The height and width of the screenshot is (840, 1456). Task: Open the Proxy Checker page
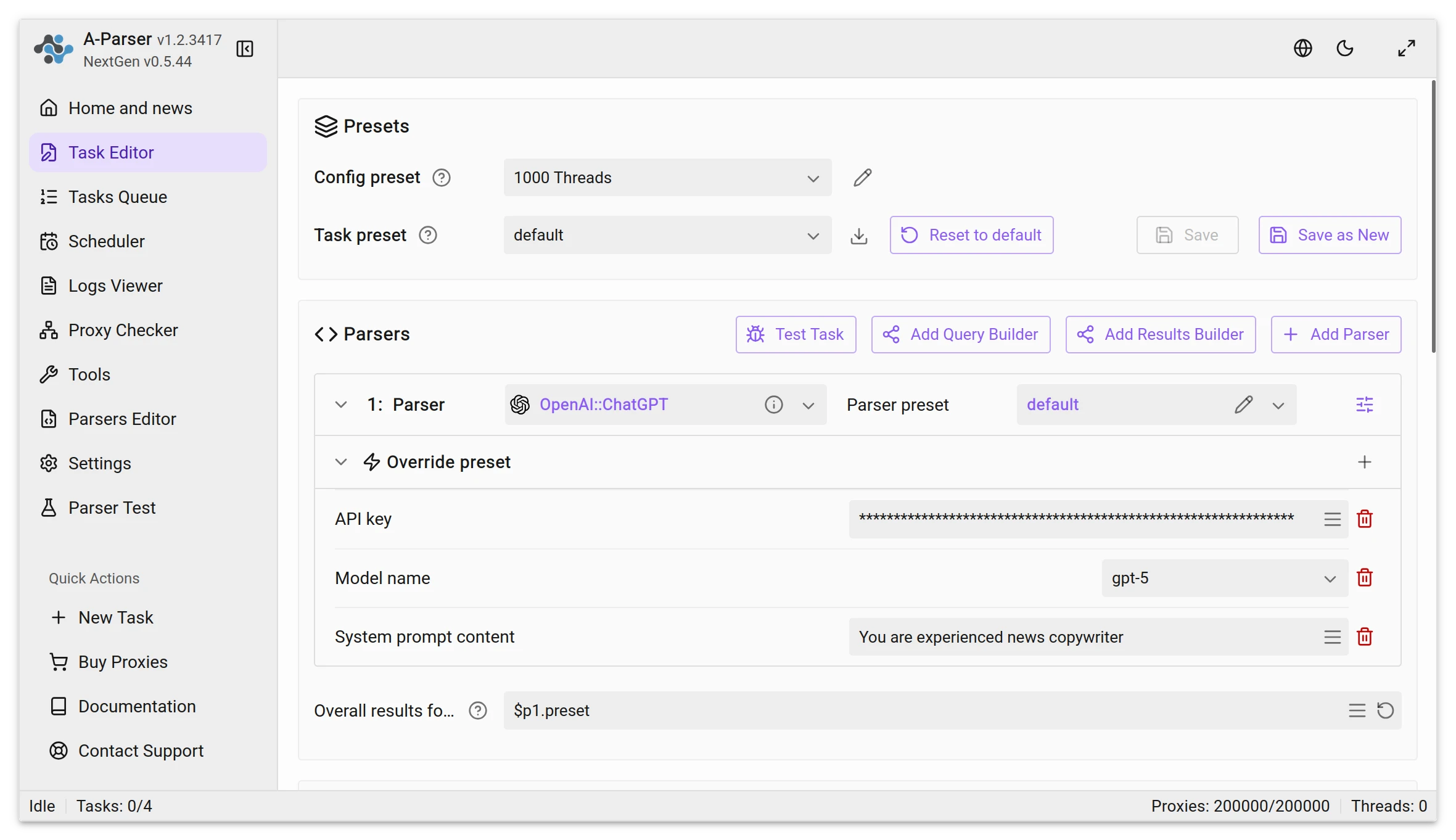[147, 330]
